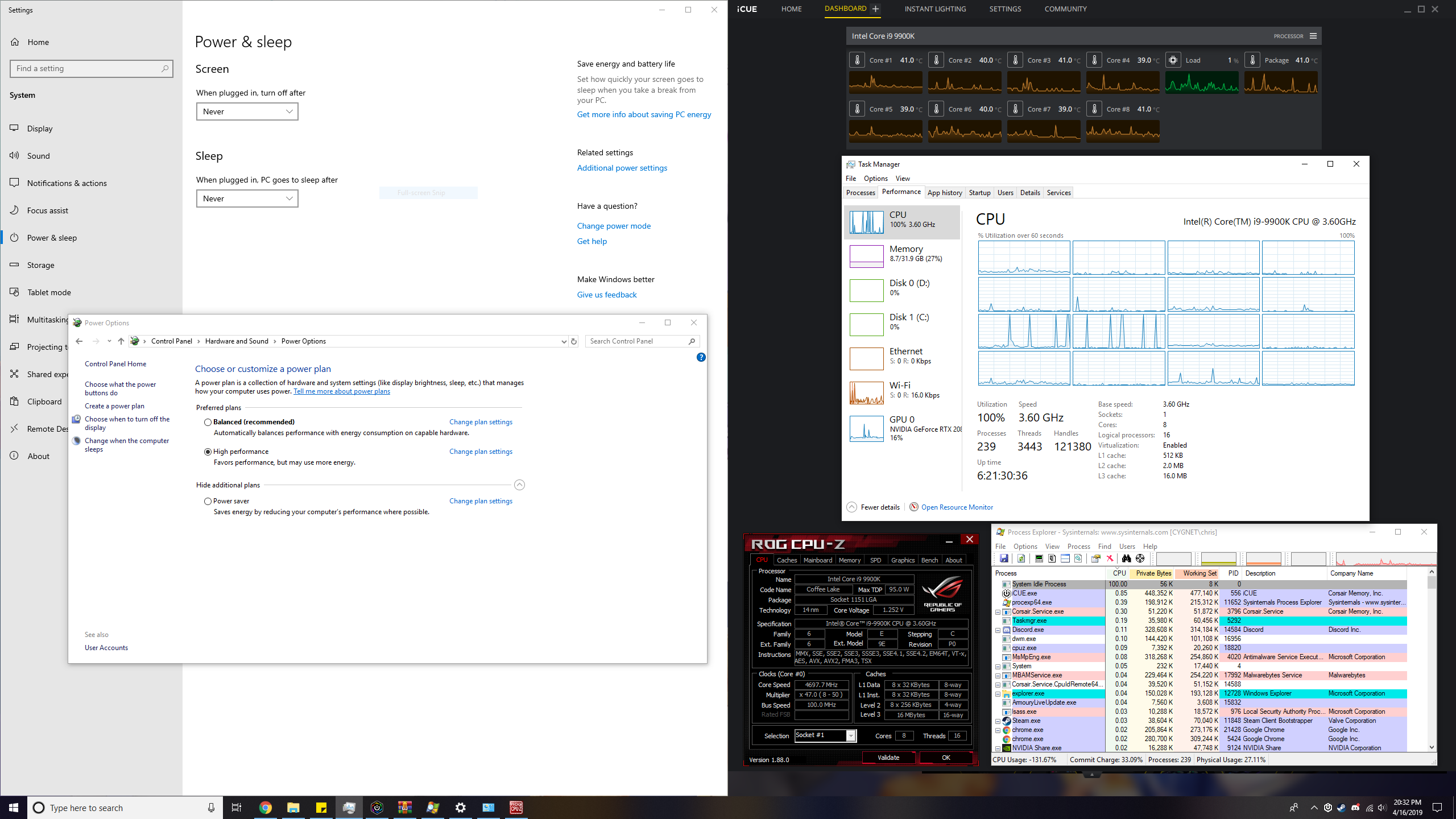Click Additional power settings link
This screenshot has height=819, width=1456.
622,168
